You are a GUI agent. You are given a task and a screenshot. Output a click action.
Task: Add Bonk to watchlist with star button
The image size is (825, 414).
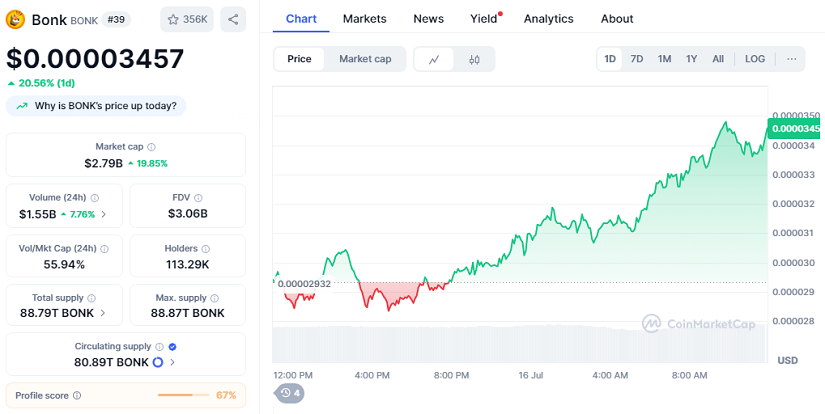(187, 19)
